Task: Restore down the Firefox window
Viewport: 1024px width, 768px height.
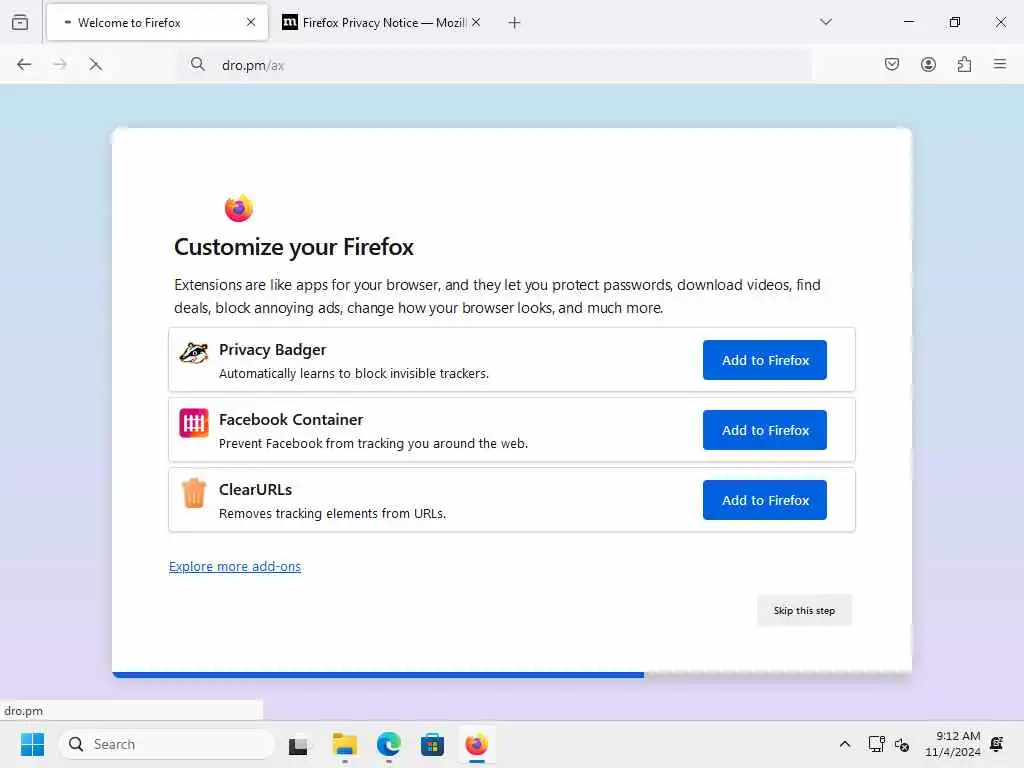Action: [955, 22]
